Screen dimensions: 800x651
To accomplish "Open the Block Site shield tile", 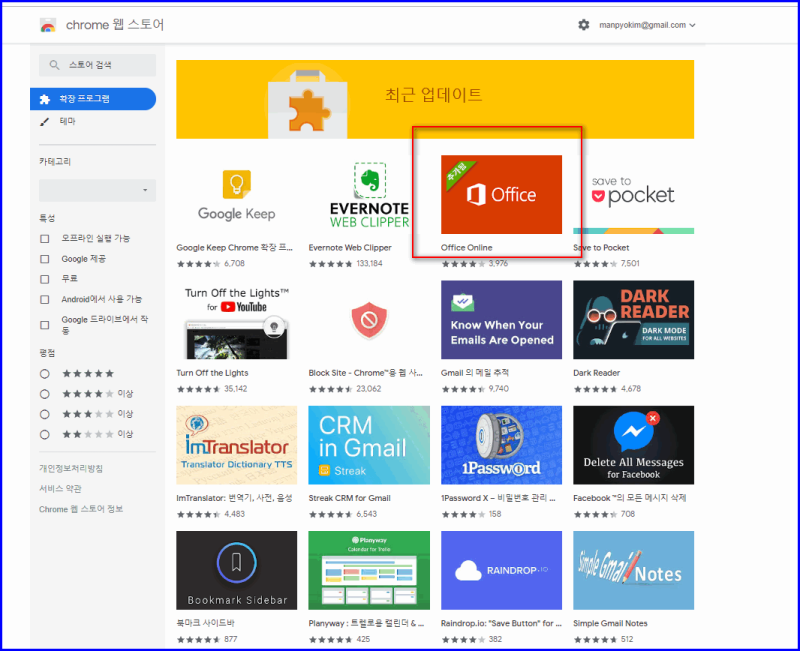I will [369, 320].
